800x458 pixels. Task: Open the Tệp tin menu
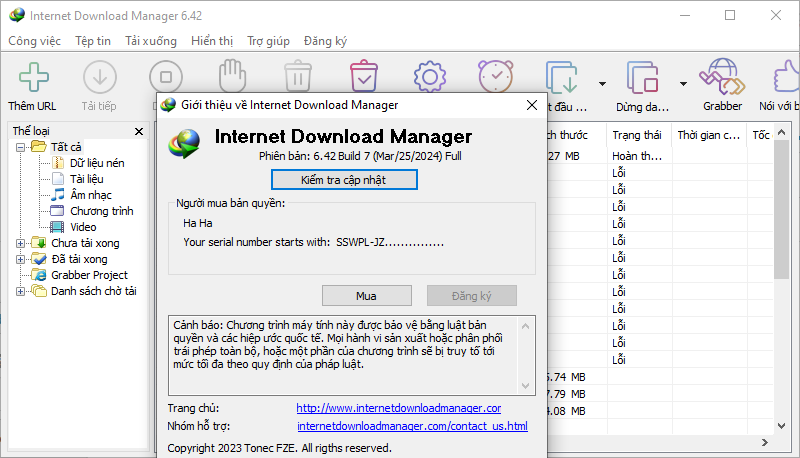(93, 41)
